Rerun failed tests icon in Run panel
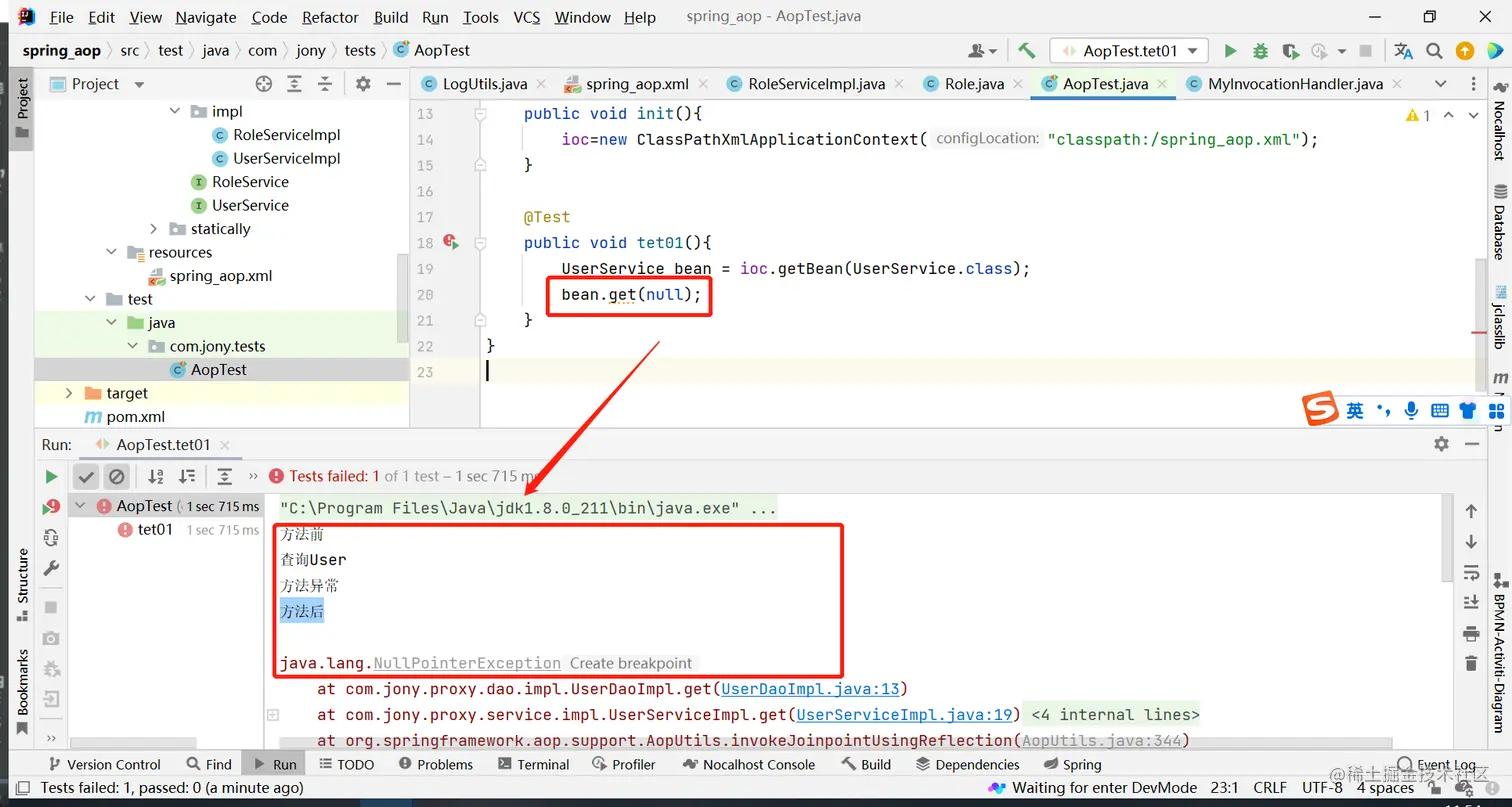 click(x=51, y=507)
